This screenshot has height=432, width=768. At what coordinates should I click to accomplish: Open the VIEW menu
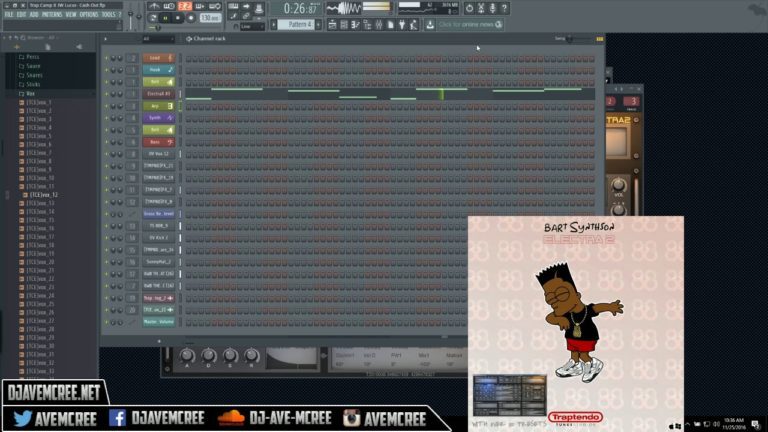click(x=71, y=15)
